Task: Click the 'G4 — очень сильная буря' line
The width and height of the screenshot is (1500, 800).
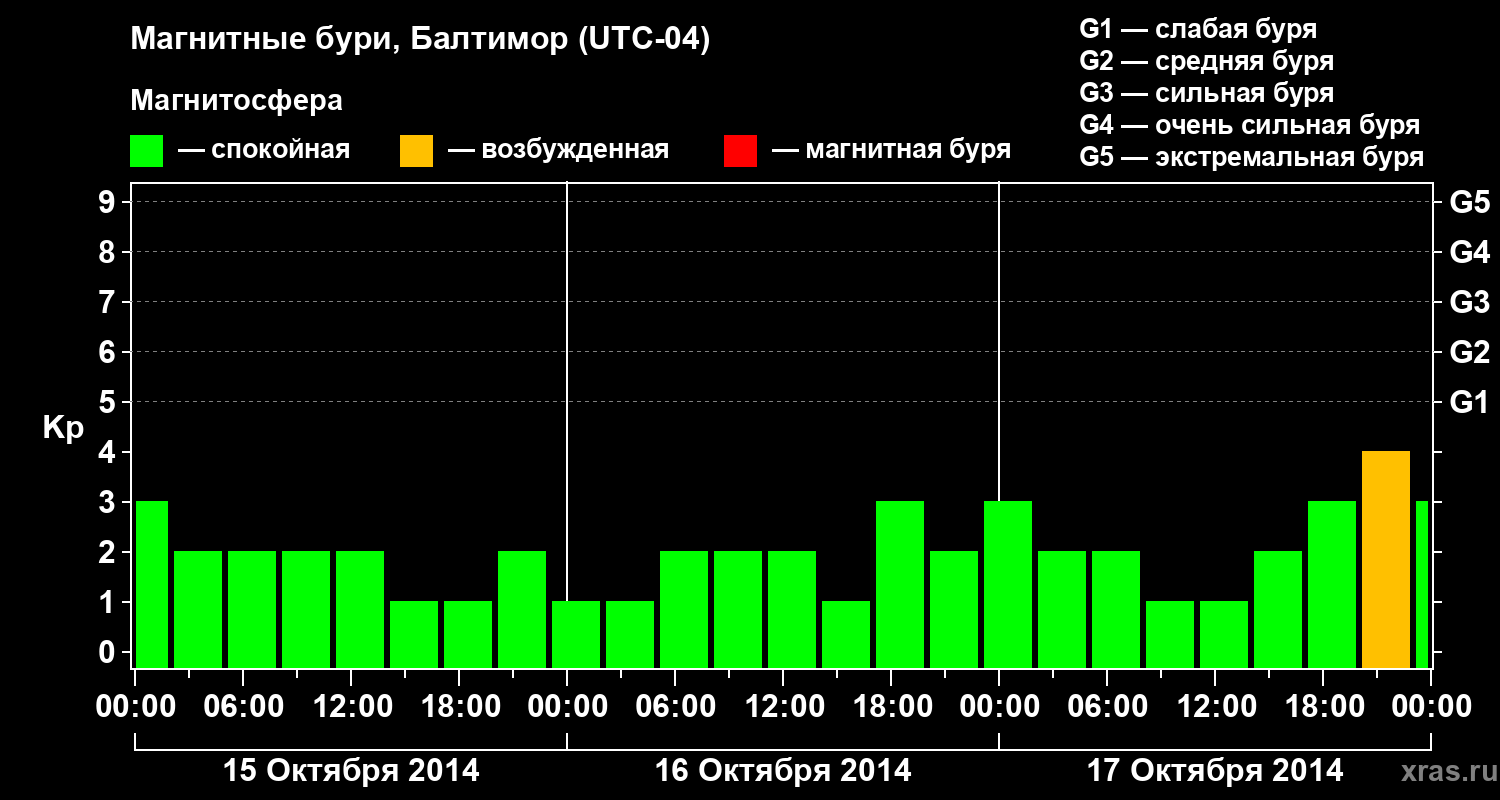Action: [x=1249, y=125]
